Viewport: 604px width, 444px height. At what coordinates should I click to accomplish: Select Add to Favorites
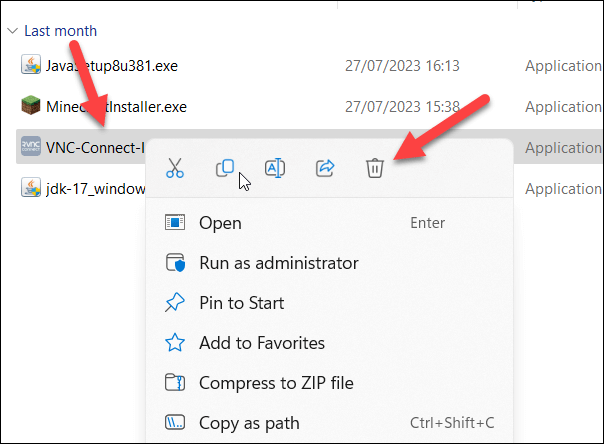coord(262,343)
